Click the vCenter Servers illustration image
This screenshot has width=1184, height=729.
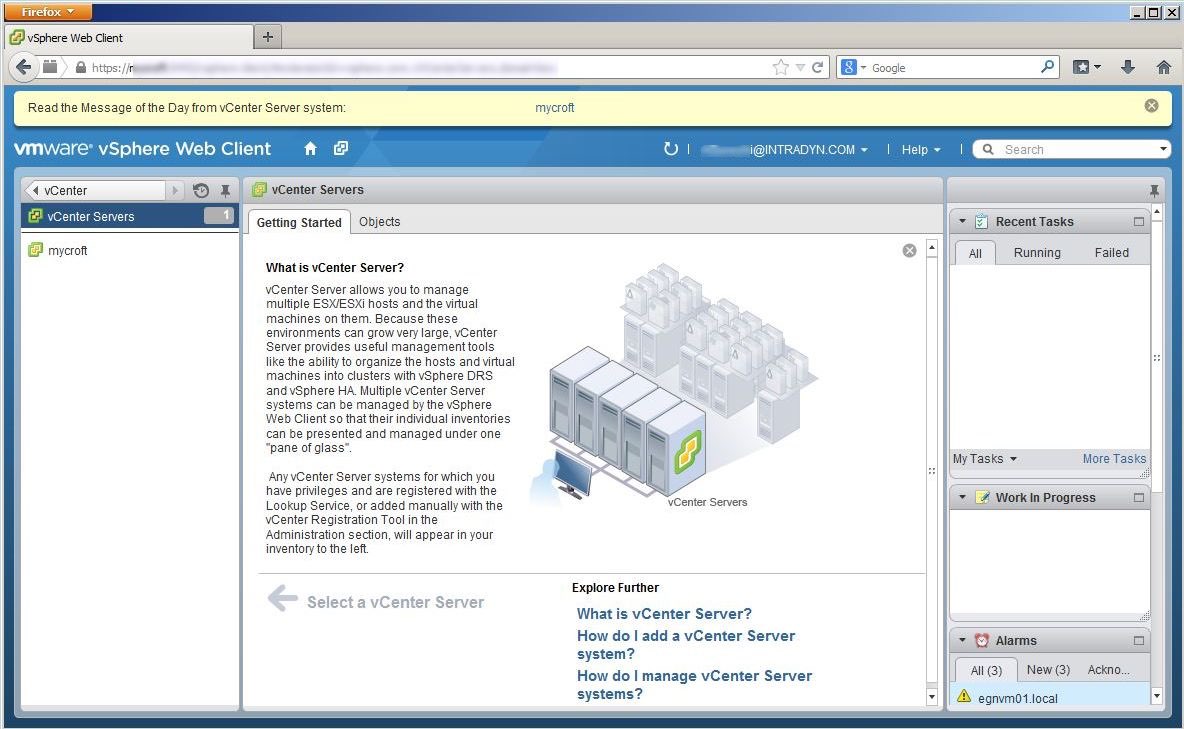coord(674,385)
